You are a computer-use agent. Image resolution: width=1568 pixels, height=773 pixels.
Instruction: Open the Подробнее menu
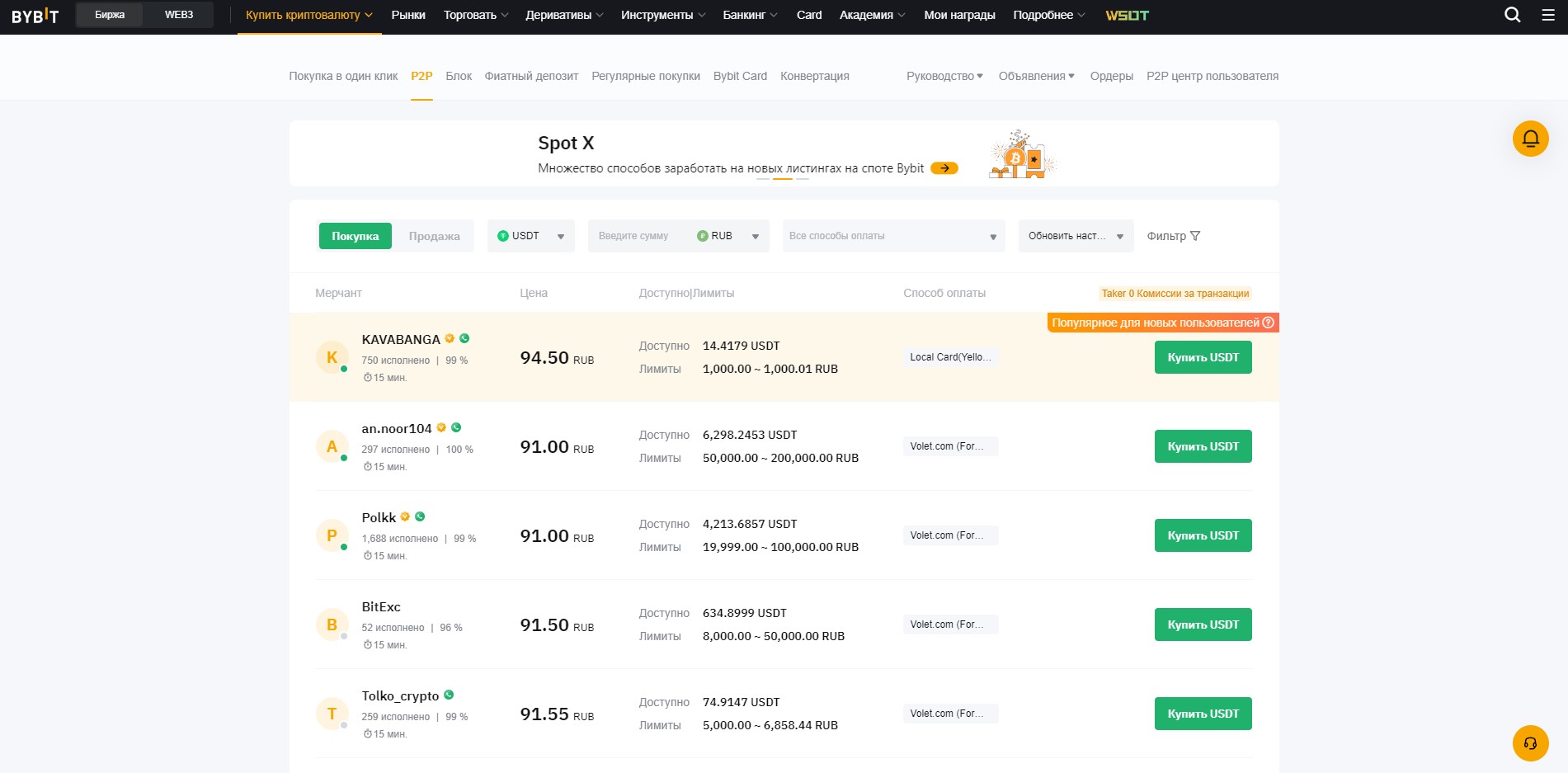(x=1049, y=16)
